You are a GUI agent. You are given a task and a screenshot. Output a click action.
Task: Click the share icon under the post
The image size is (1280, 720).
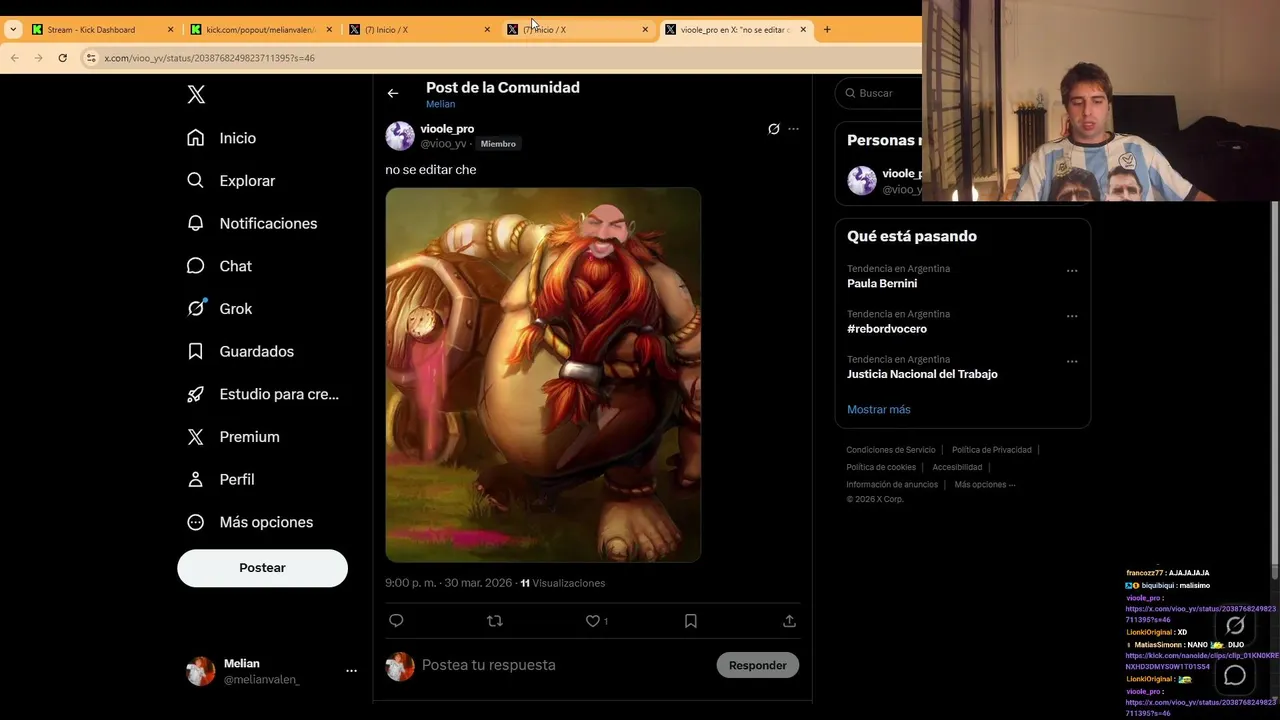point(789,621)
